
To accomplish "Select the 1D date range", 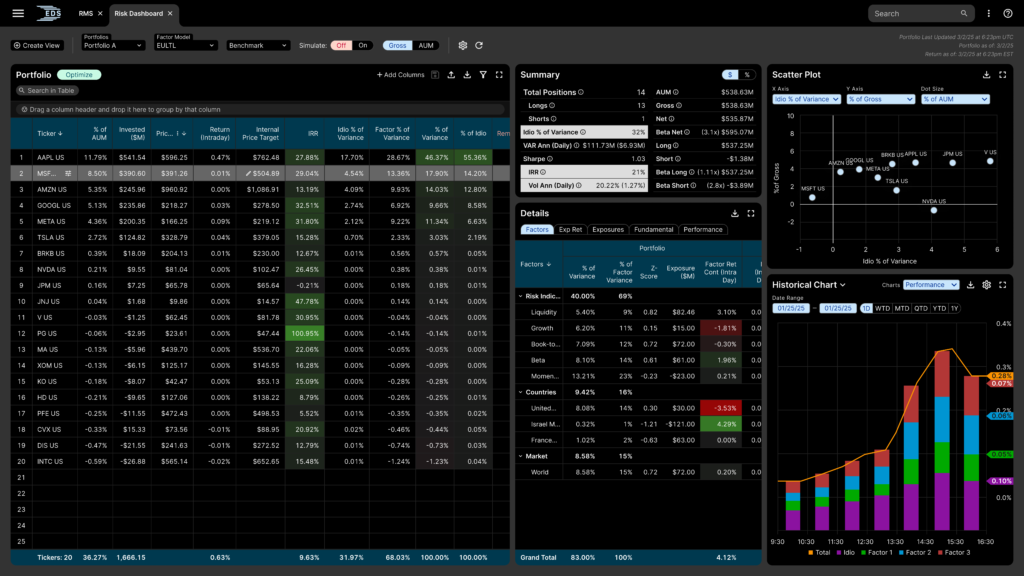I will coord(866,308).
